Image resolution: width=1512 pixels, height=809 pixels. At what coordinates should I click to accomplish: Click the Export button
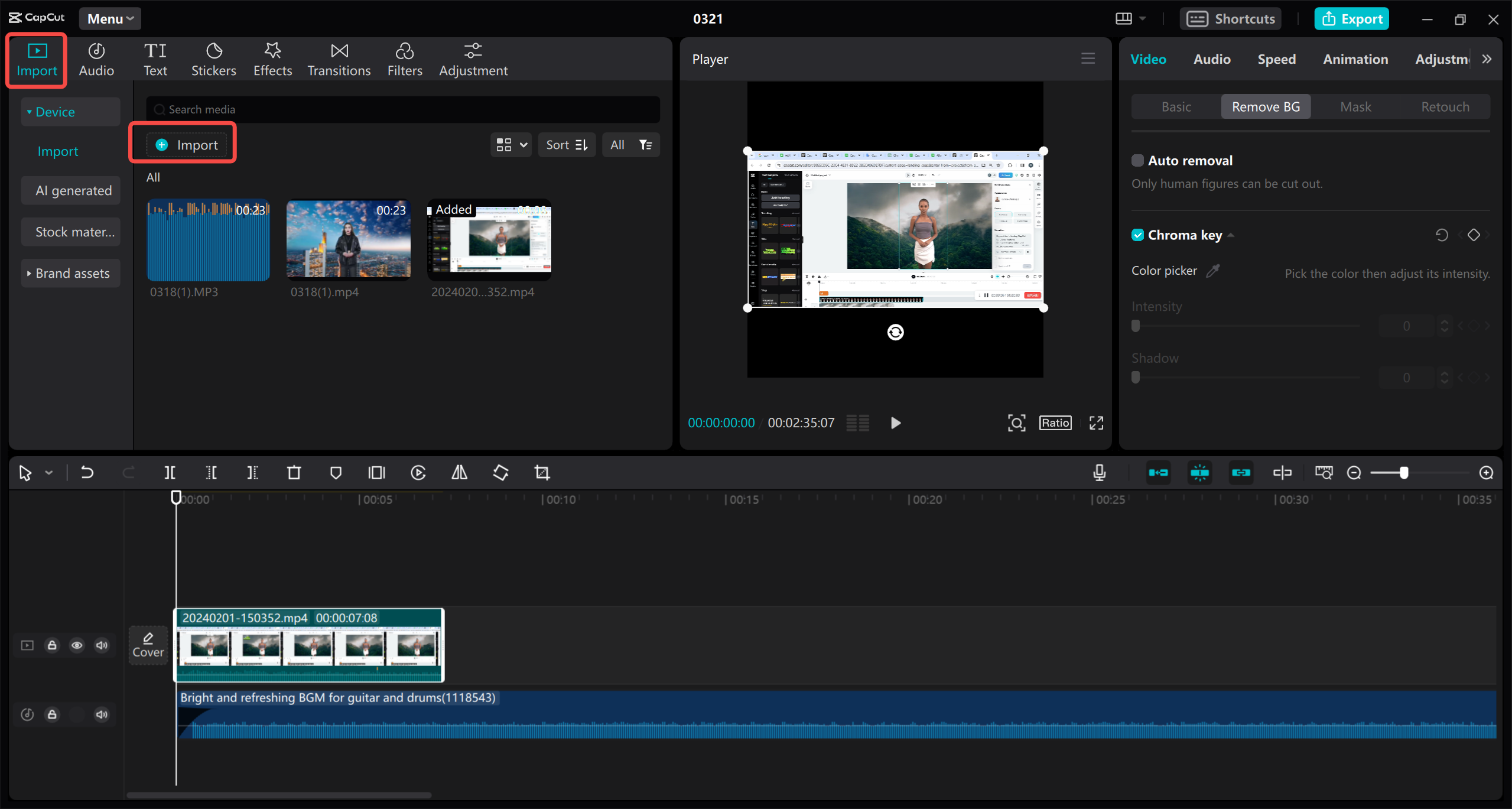[1352, 18]
